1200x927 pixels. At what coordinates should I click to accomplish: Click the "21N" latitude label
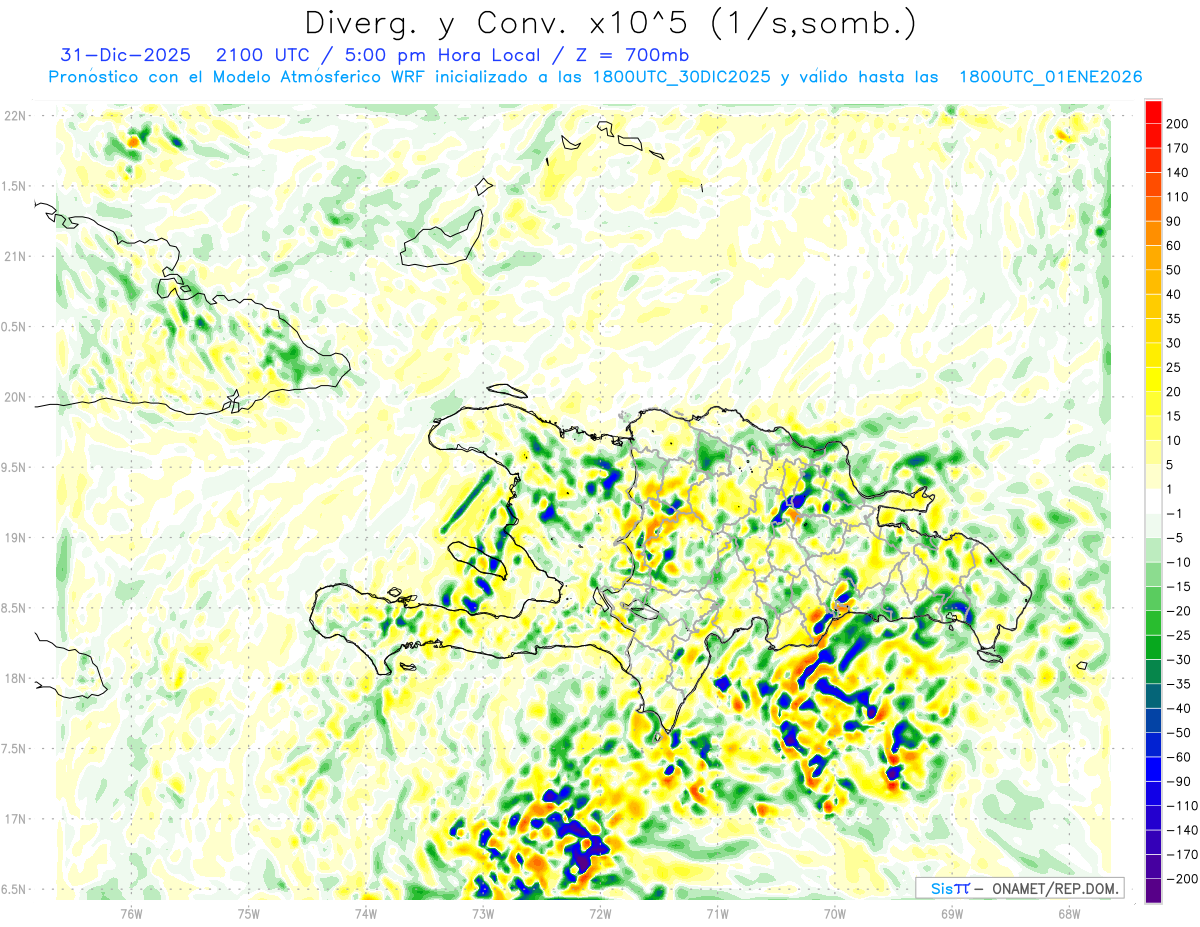[14, 256]
